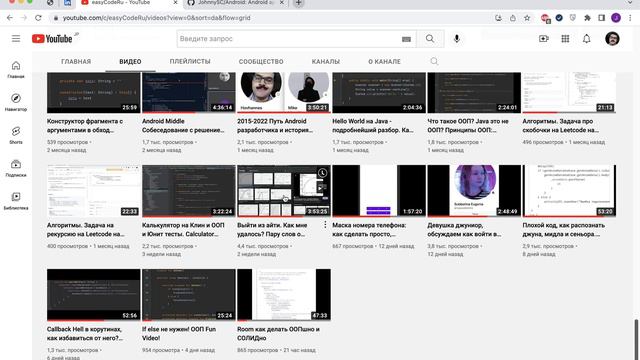Click the page vertical scrollbar thumb
Screen dimensions: 640x360
tap(636, 340)
